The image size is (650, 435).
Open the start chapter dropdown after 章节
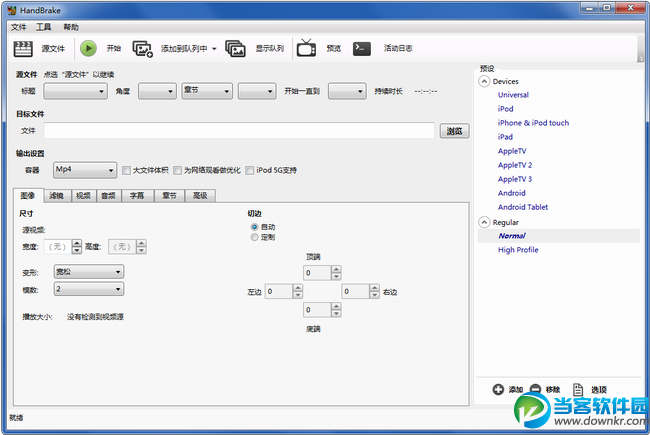point(257,91)
